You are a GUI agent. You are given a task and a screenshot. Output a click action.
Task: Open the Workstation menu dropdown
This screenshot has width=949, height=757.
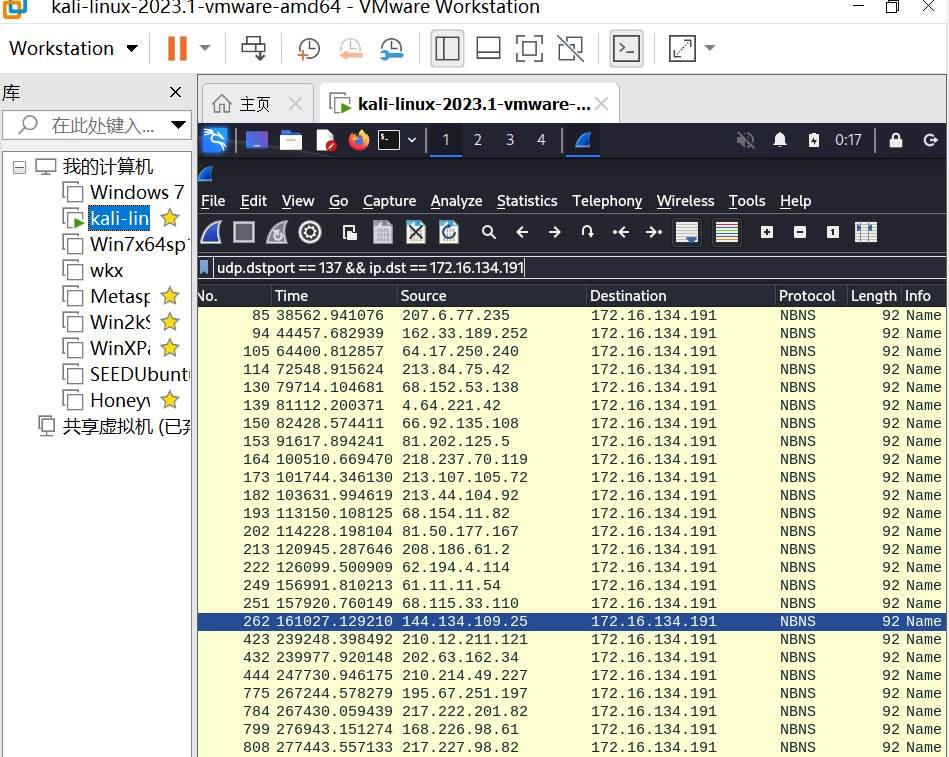coord(73,48)
